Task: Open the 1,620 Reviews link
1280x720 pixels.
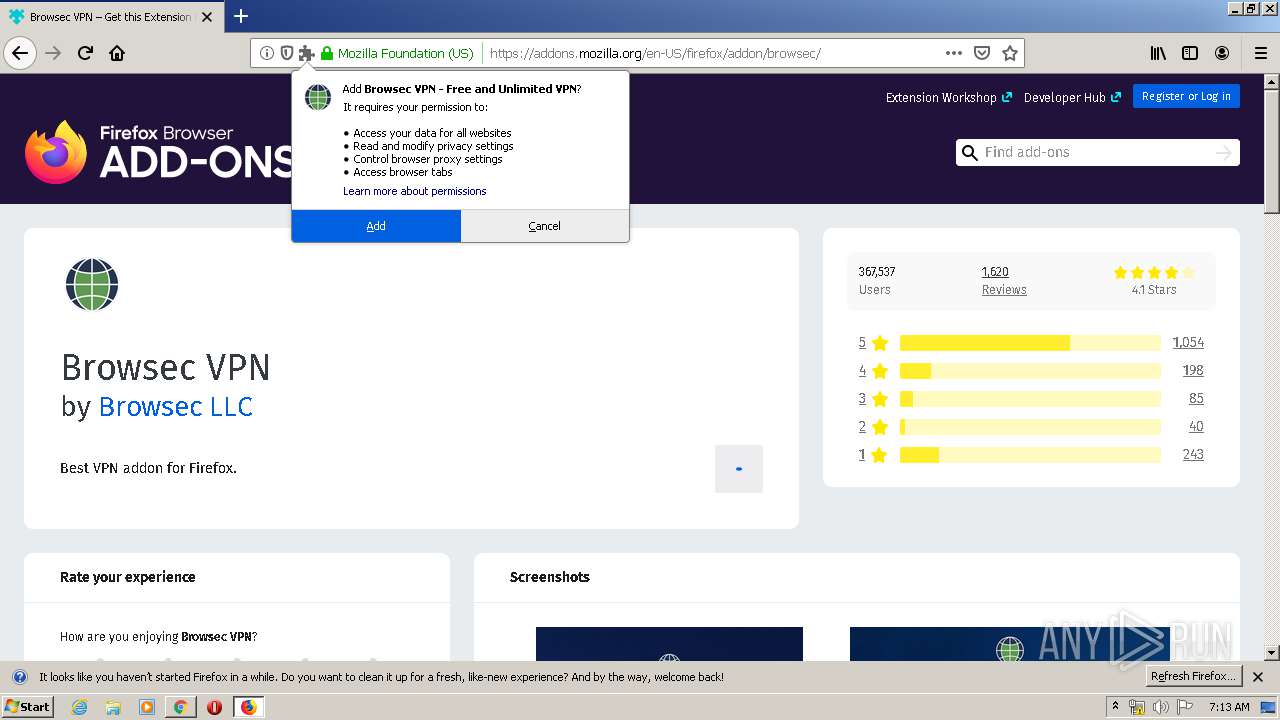Action: (1004, 280)
